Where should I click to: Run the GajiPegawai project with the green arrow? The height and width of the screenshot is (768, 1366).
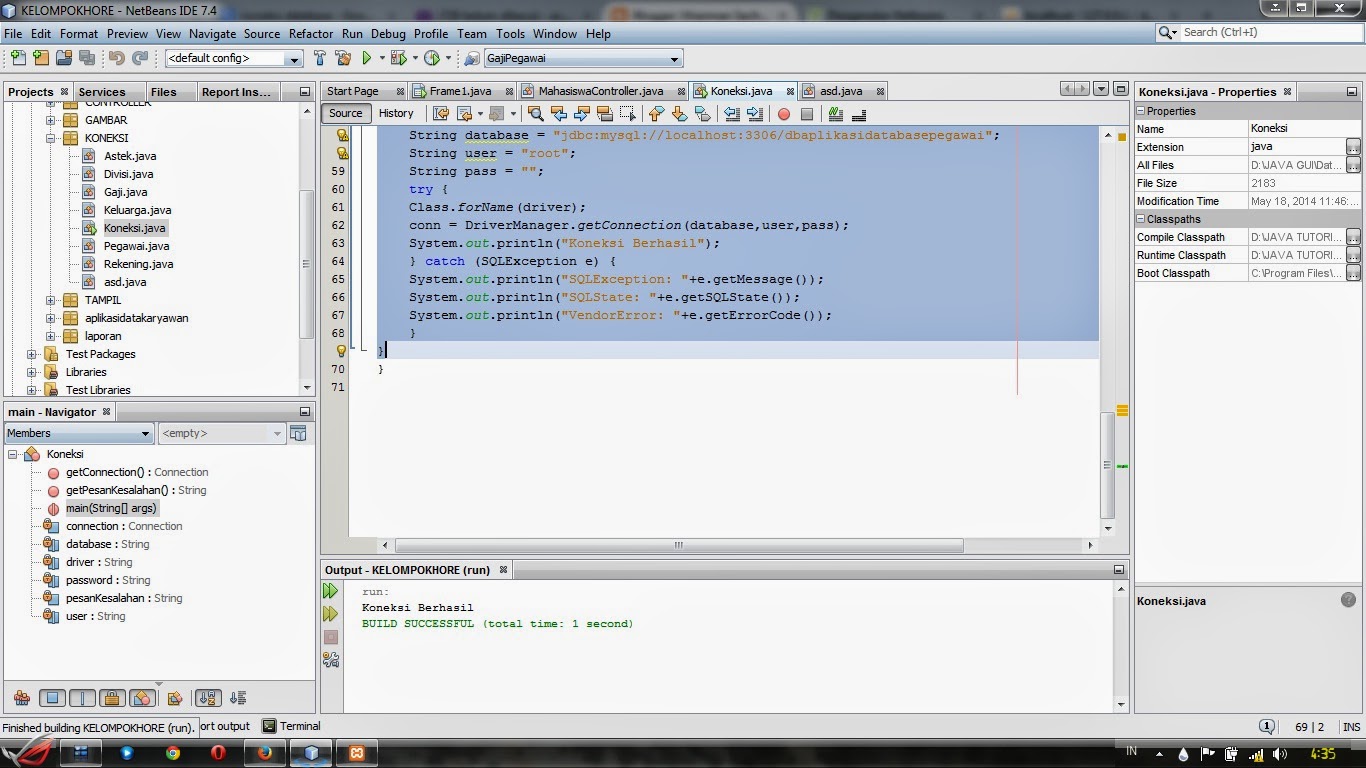[x=365, y=58]
